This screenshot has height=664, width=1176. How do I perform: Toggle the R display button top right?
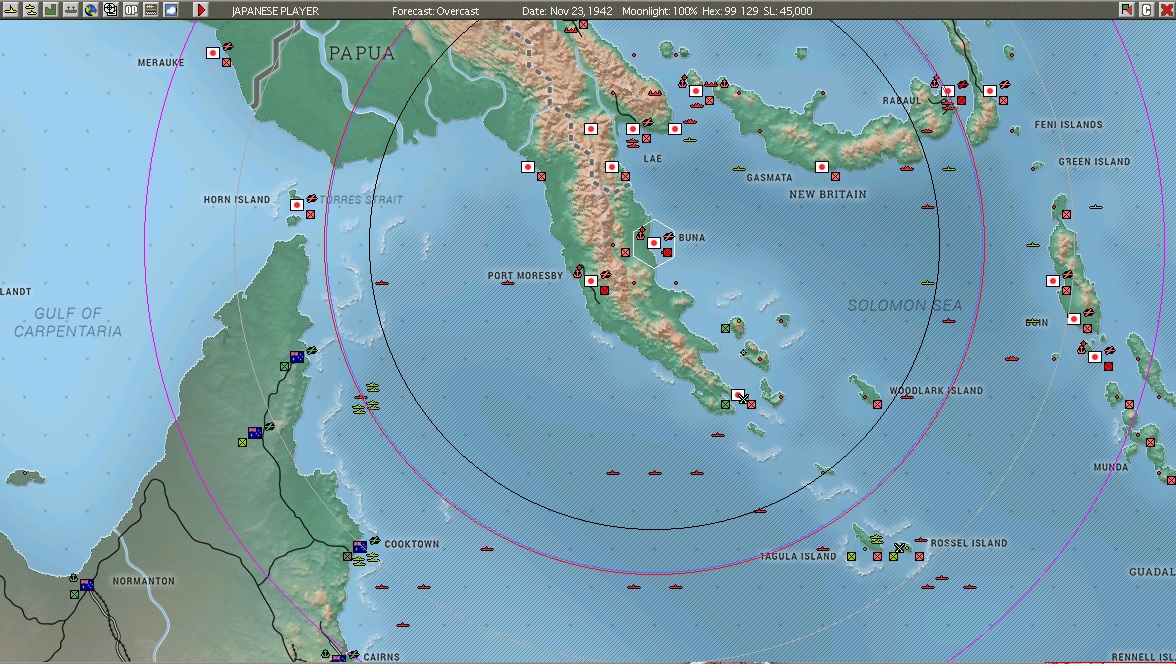(x=1126, y=9)
